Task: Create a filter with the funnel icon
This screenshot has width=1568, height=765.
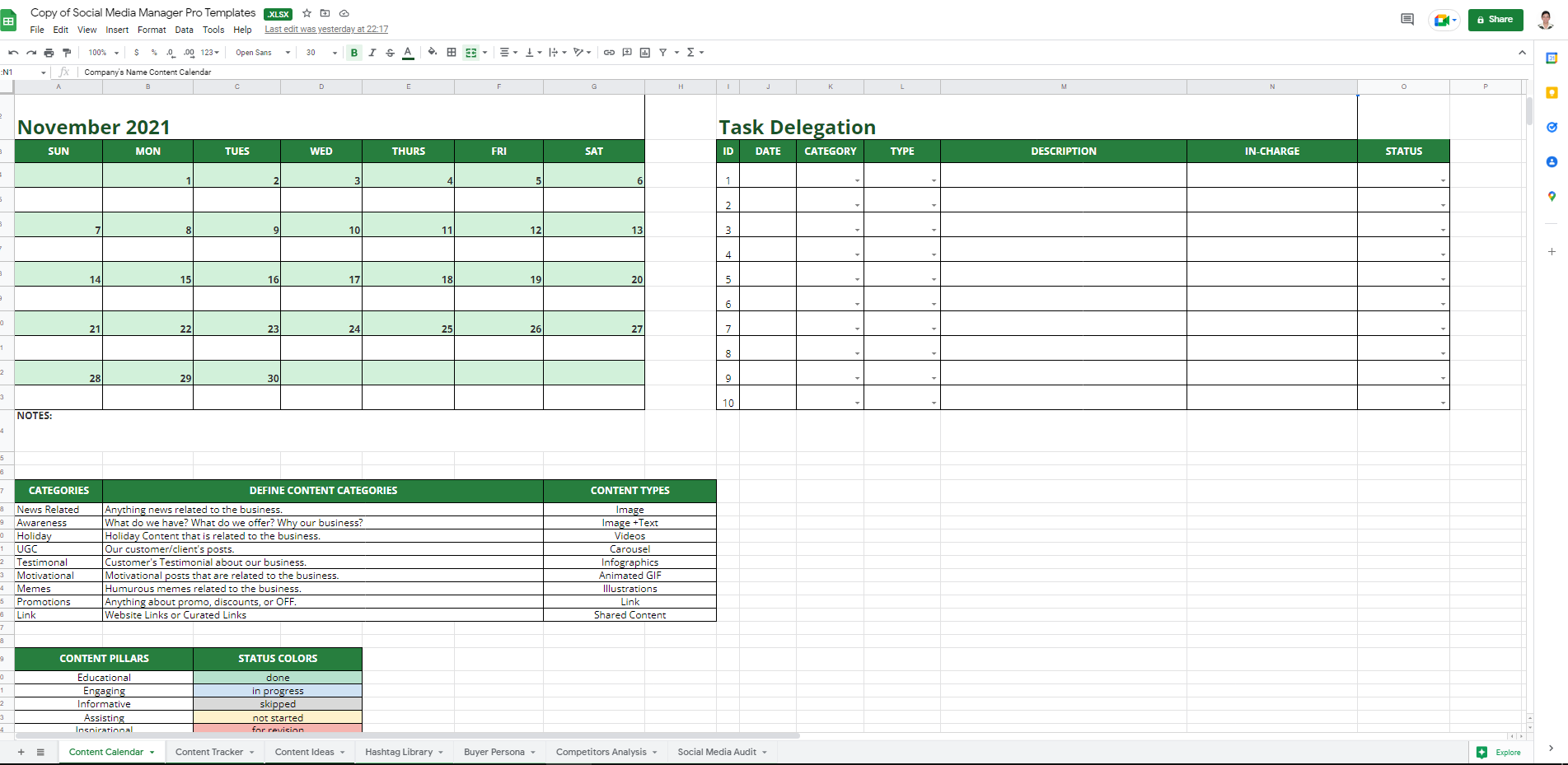Action: (x=663, y=53)
